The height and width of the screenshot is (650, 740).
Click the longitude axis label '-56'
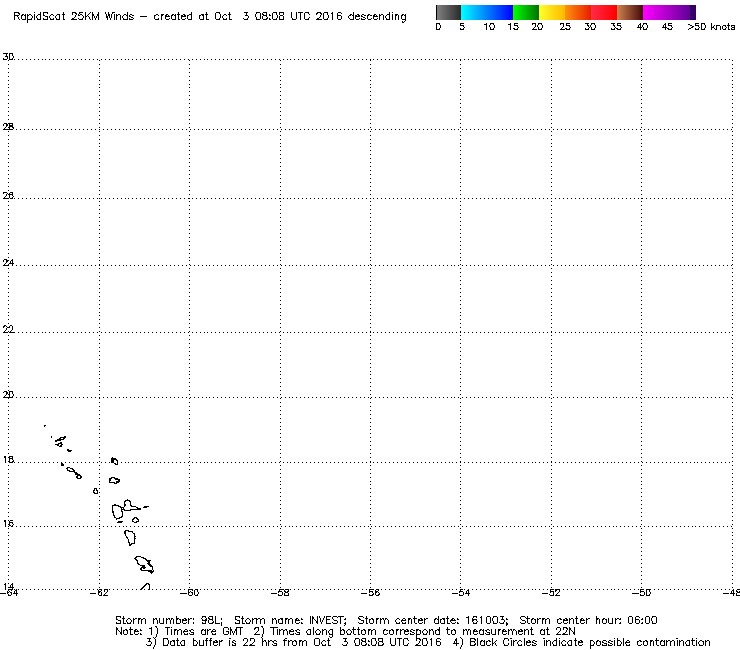tap(370, 593)
